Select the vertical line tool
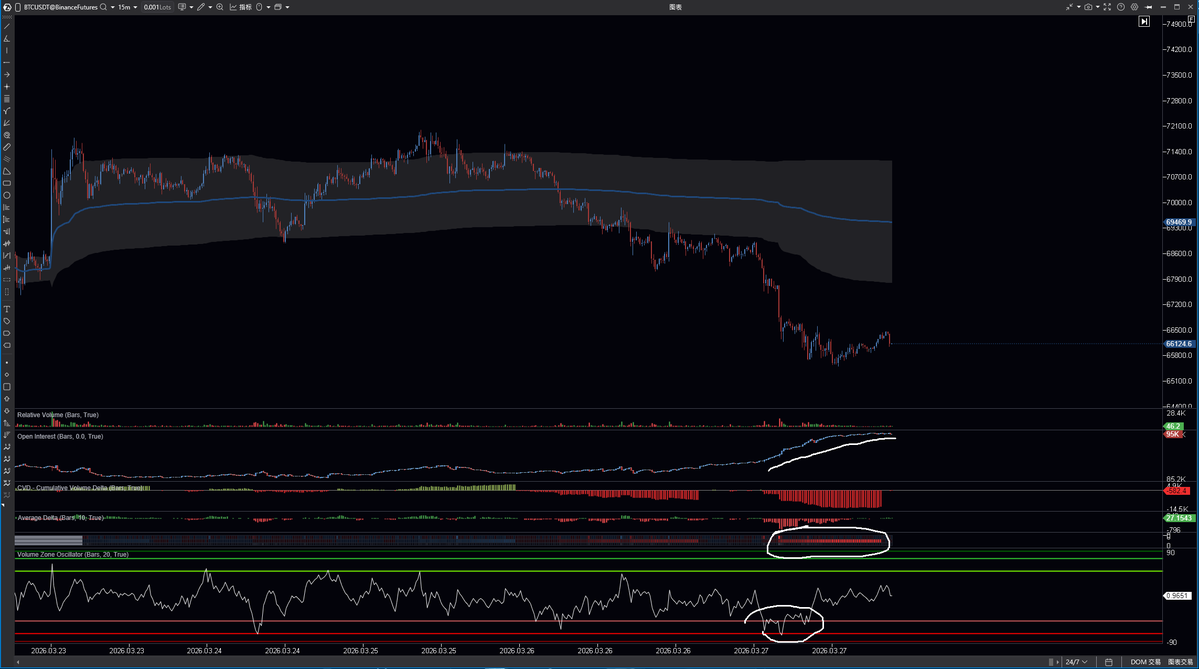Screen dimensions: 1199x669 click(x=7, y=50)
